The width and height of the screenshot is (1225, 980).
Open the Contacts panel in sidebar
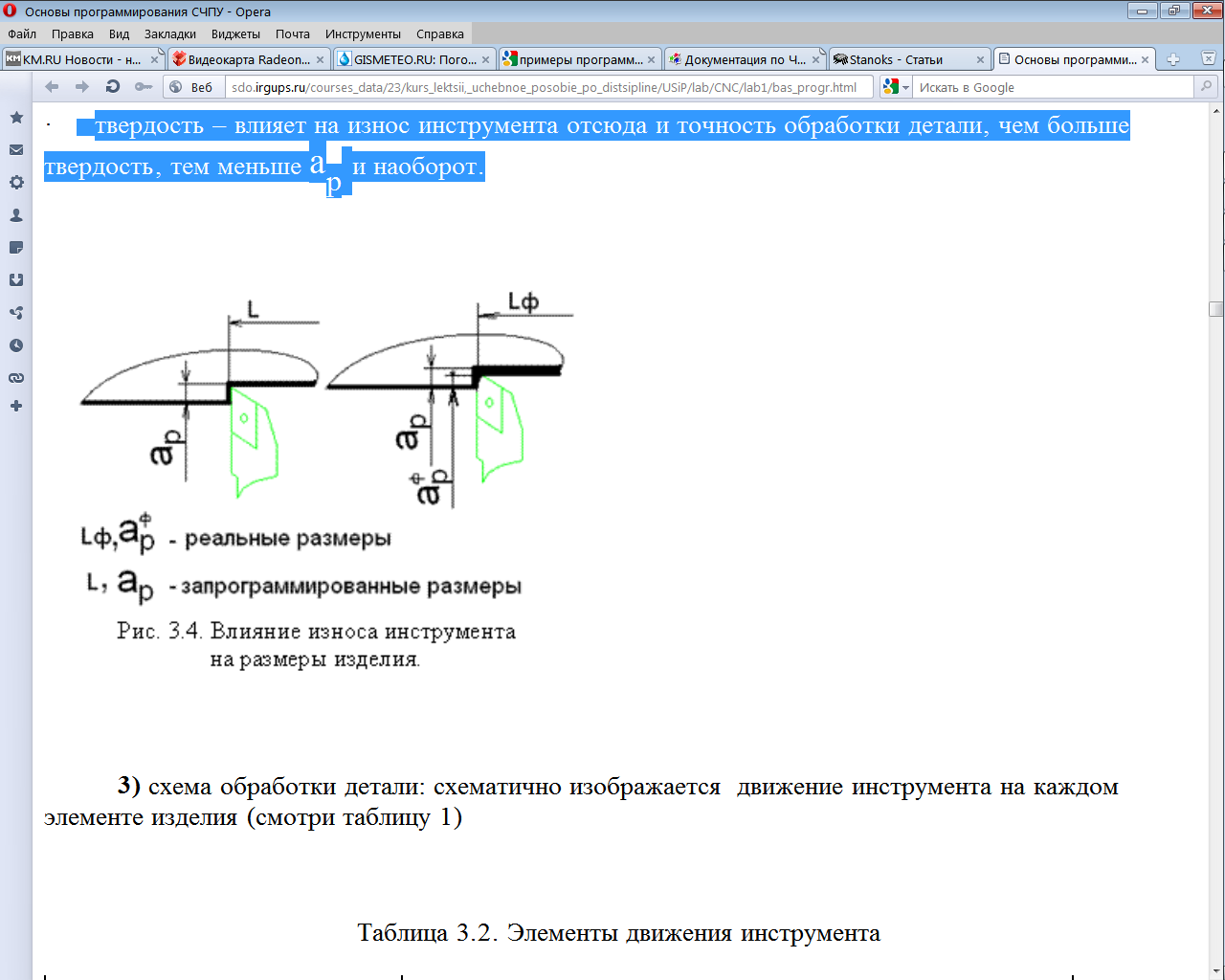(16, 215)
